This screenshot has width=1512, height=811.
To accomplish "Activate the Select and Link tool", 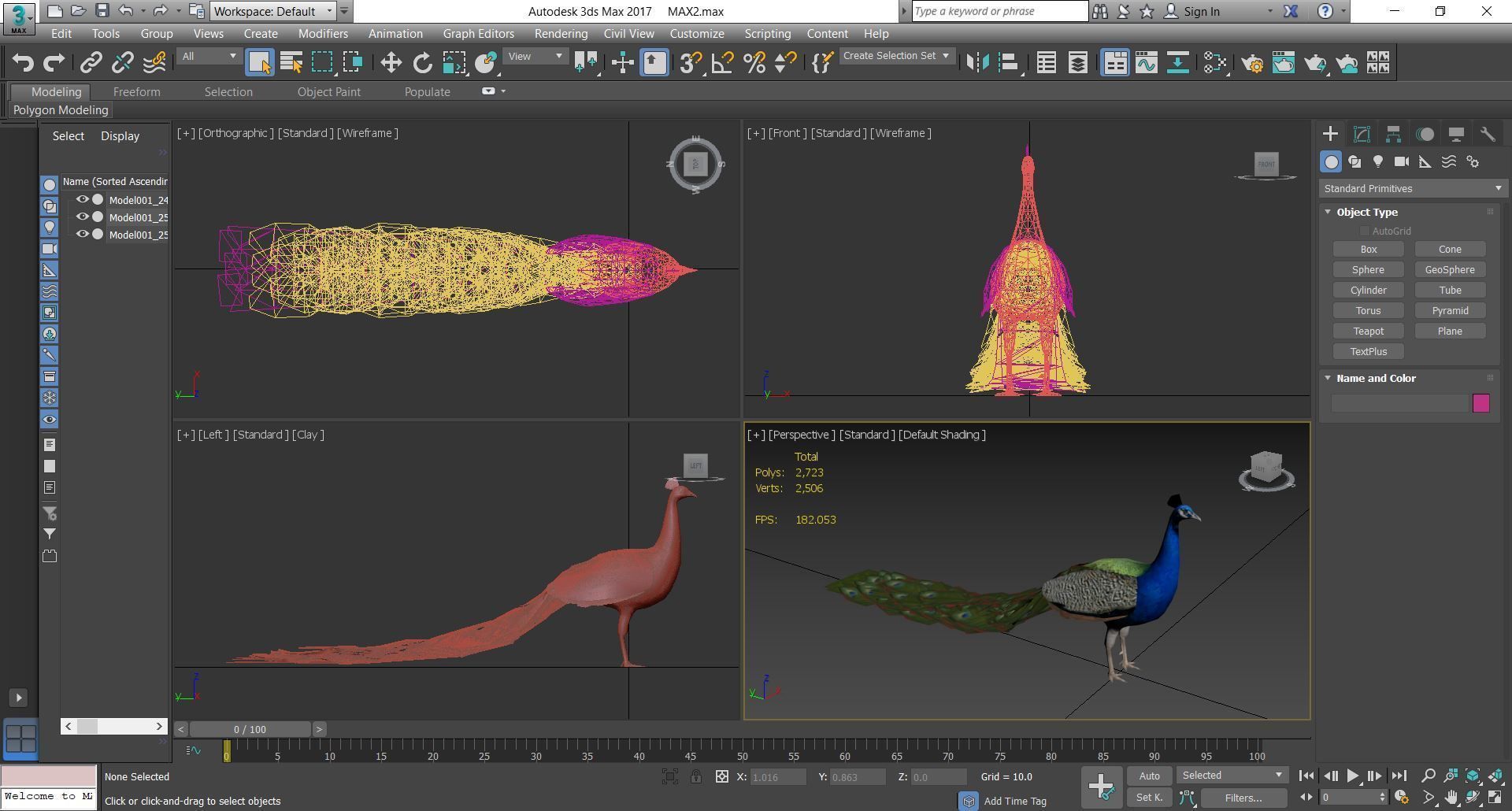I will pyautogui.click(x=91, y=62).
